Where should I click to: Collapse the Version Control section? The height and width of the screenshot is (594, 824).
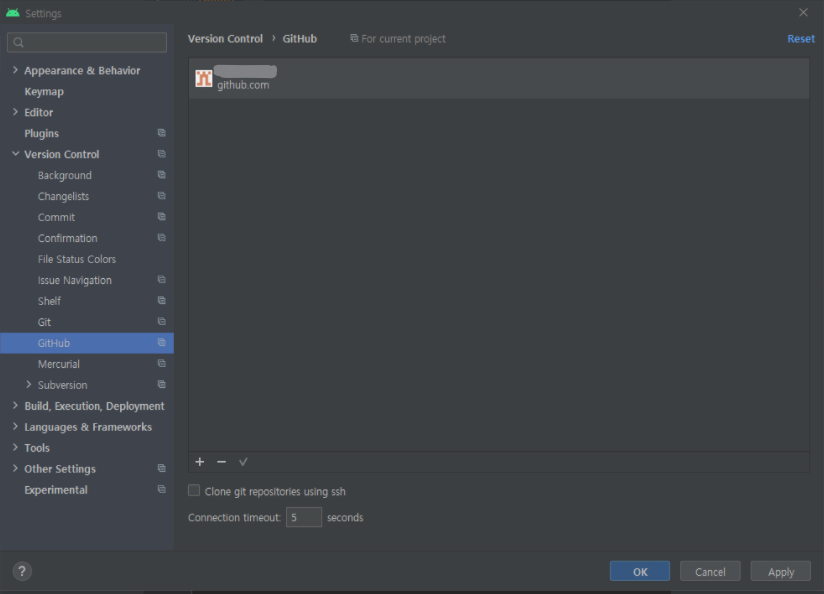click(x=14, y=154)
